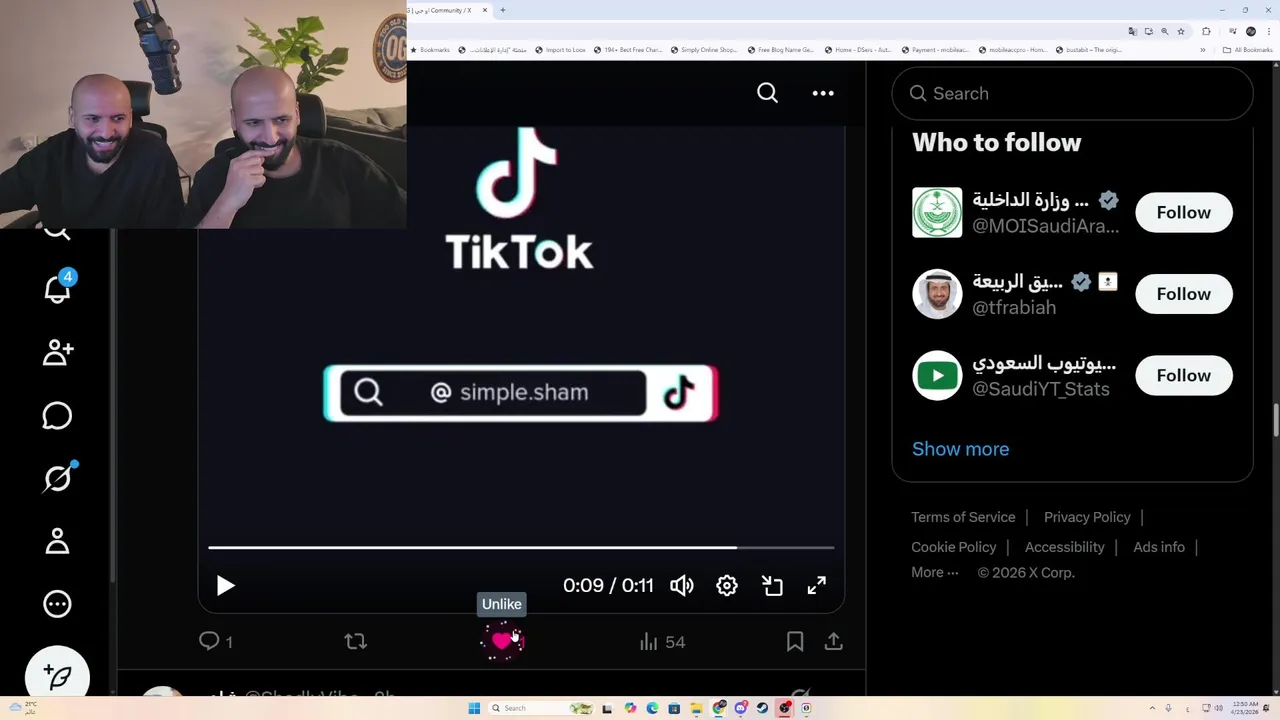This screenshot has height=720, width=1280.
Task: Open video playback settings gear
Action: point(727,586)
